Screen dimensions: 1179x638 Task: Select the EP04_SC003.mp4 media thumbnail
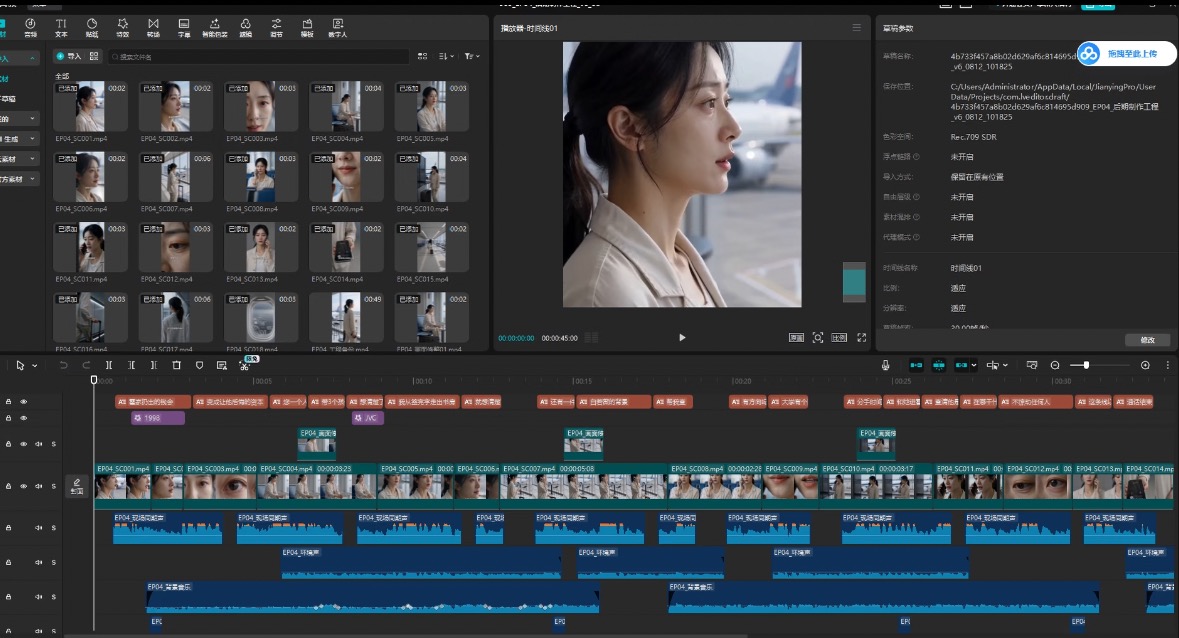260,107
